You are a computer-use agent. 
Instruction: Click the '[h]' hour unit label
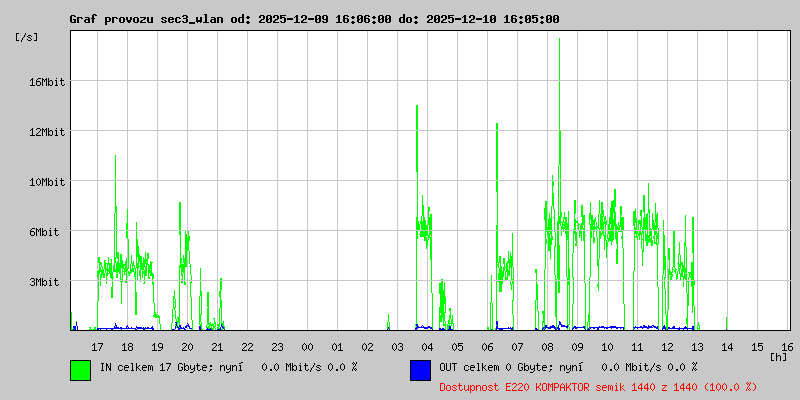(x=779, y=357)
